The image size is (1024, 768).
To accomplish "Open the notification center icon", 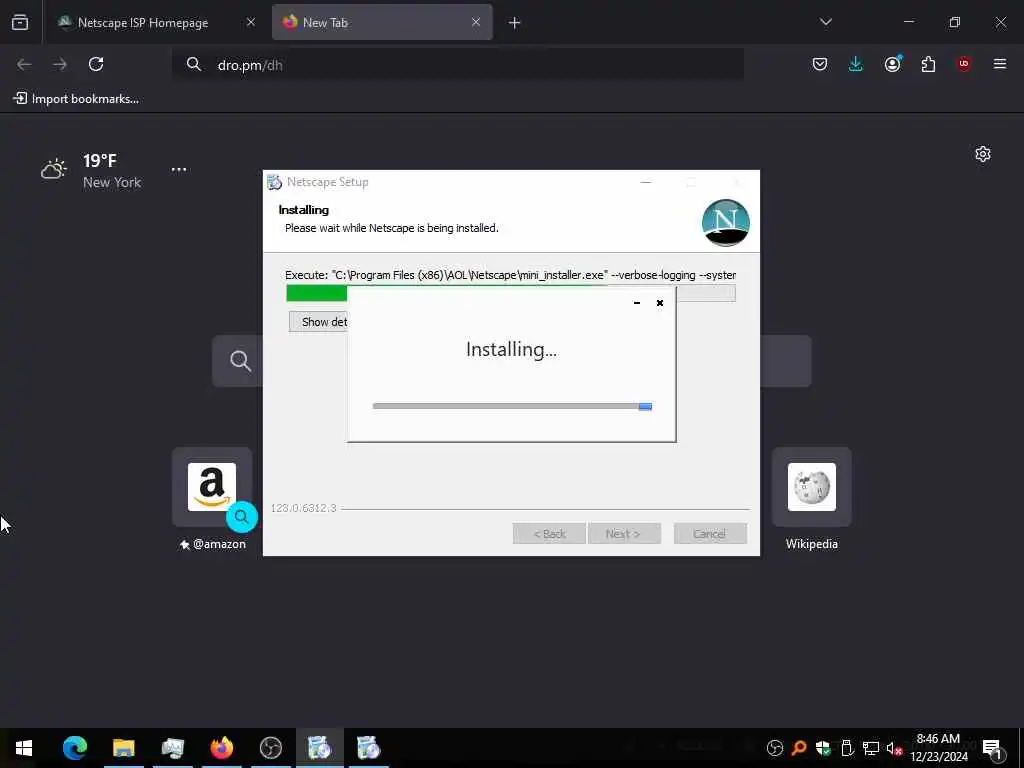I will click(x=993, y=748).
